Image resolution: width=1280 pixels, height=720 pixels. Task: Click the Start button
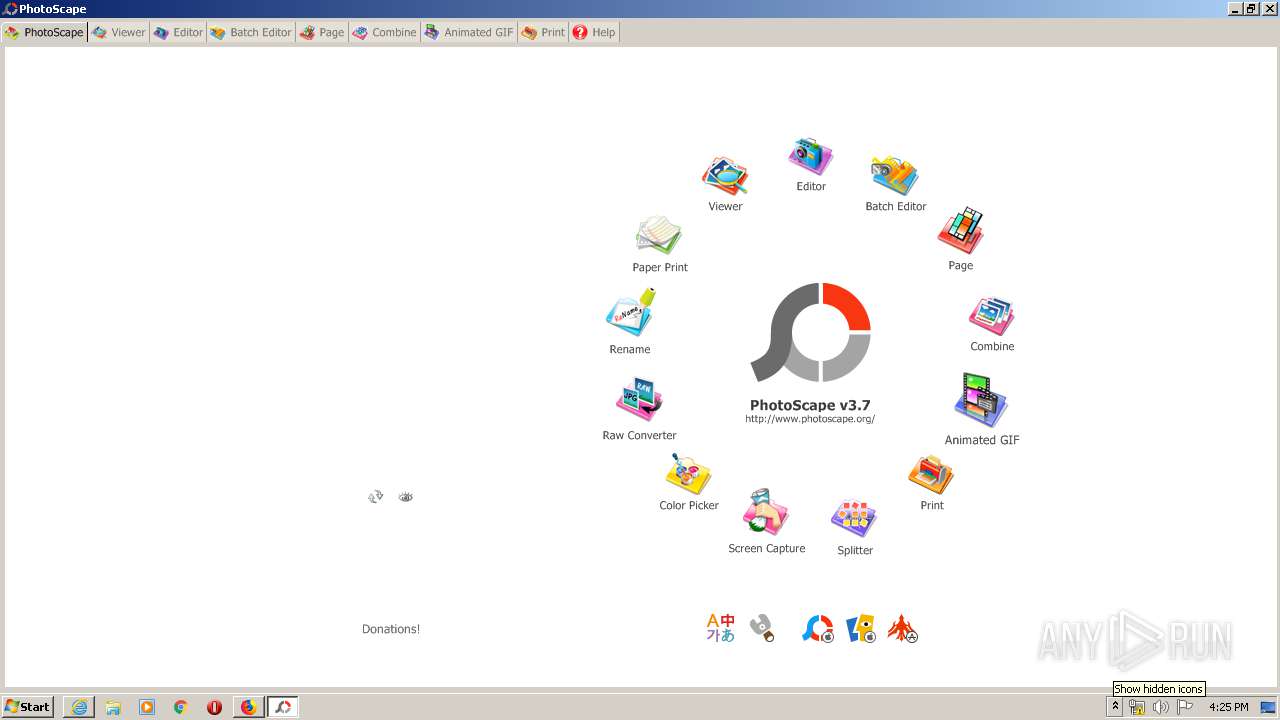(27, 706)
